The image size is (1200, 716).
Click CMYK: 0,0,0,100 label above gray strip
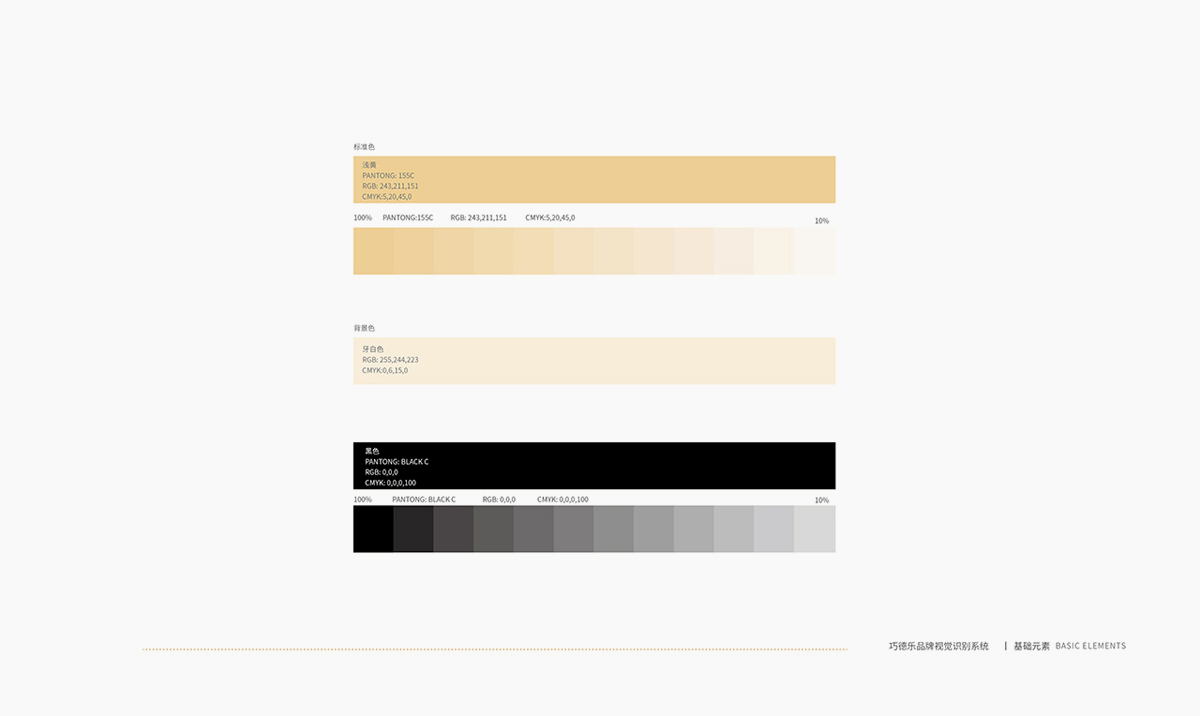(562, 499)
